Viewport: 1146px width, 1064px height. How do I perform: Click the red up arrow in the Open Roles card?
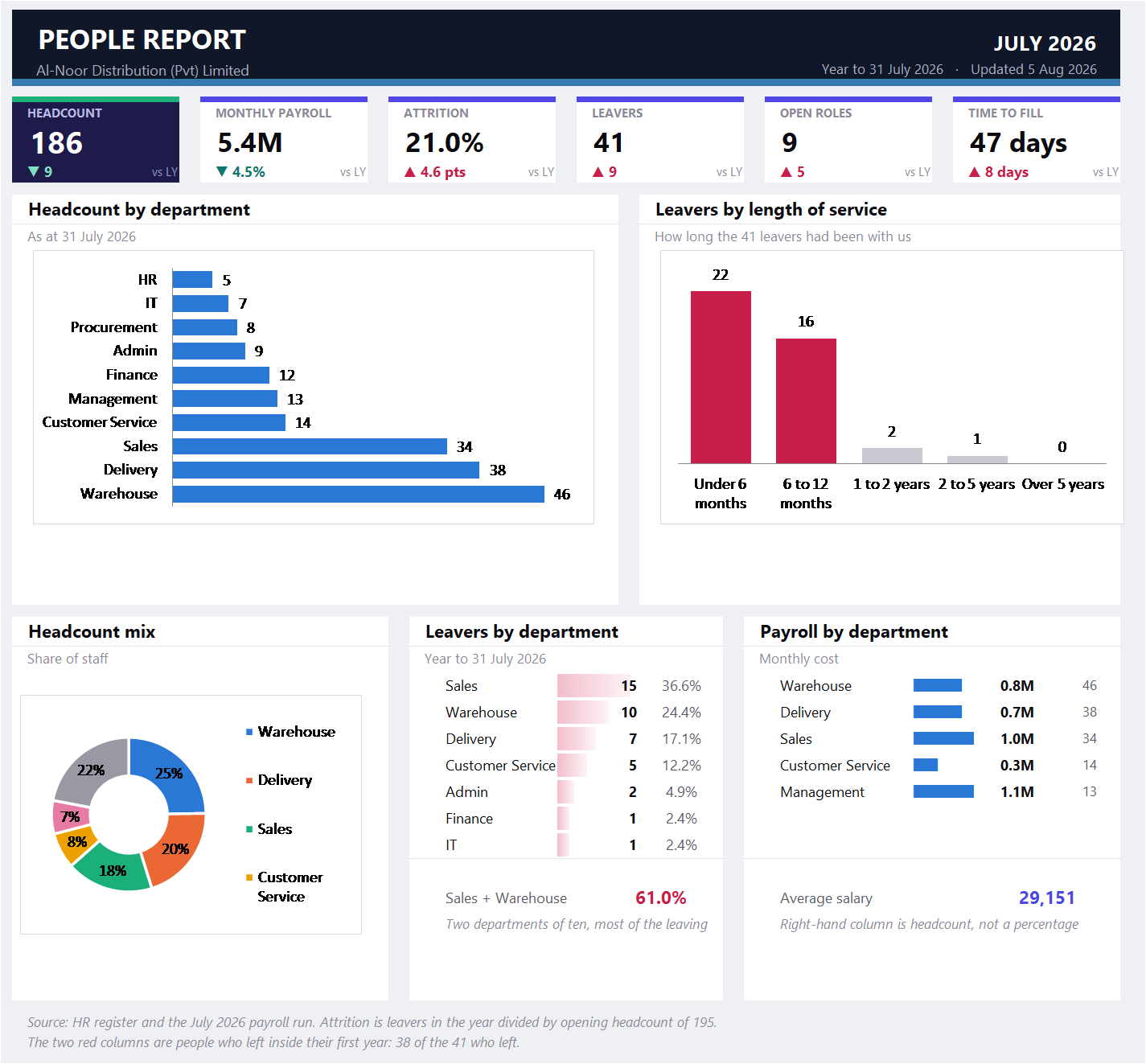(787, 171)
